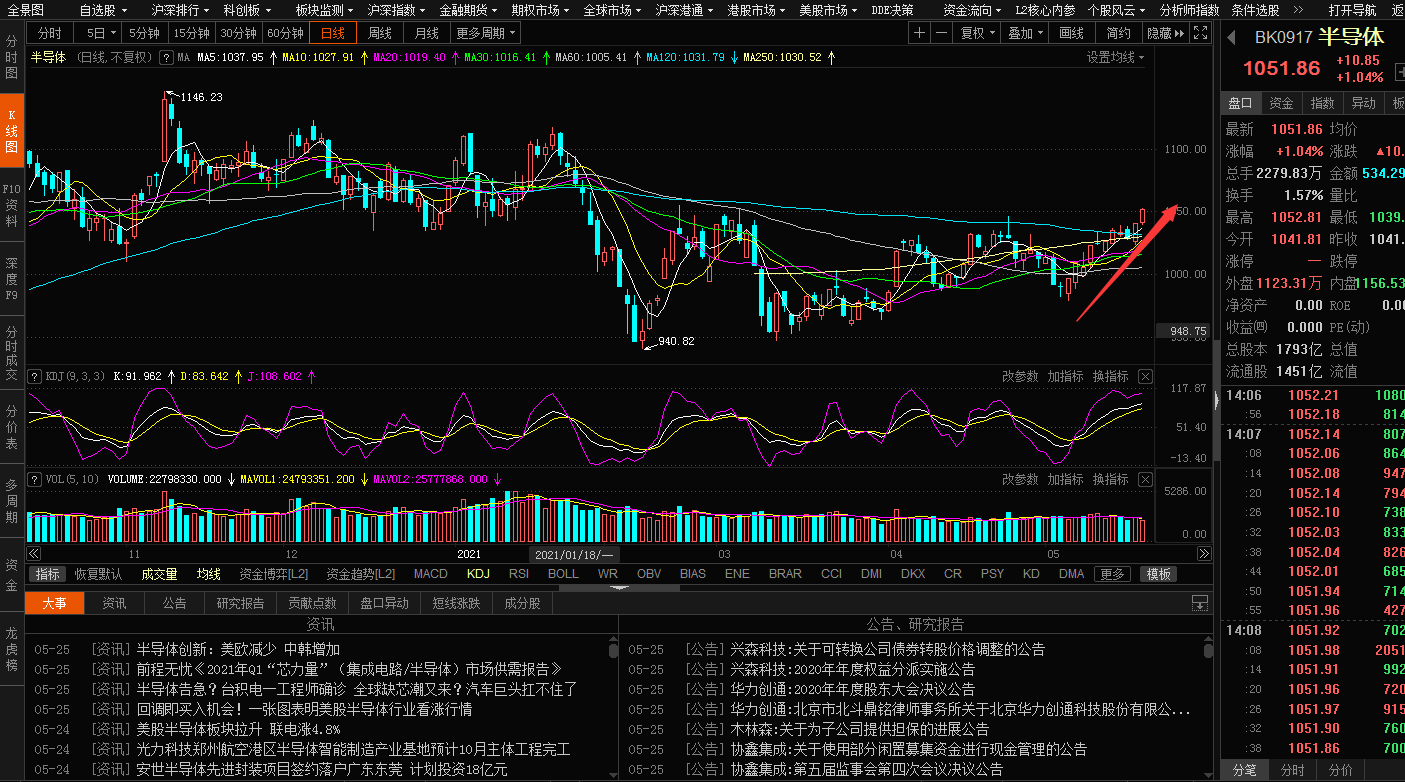Click the double-arrow more icon after 隐藏

coord(1178,33)
